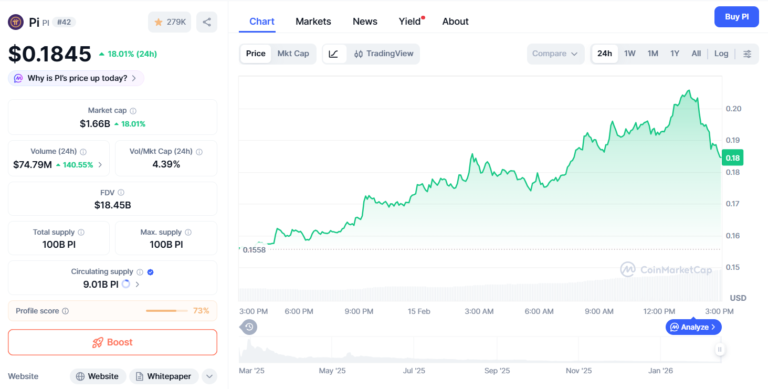Switch to the About tab
This screenshot has height=389, width=768.
456,22
